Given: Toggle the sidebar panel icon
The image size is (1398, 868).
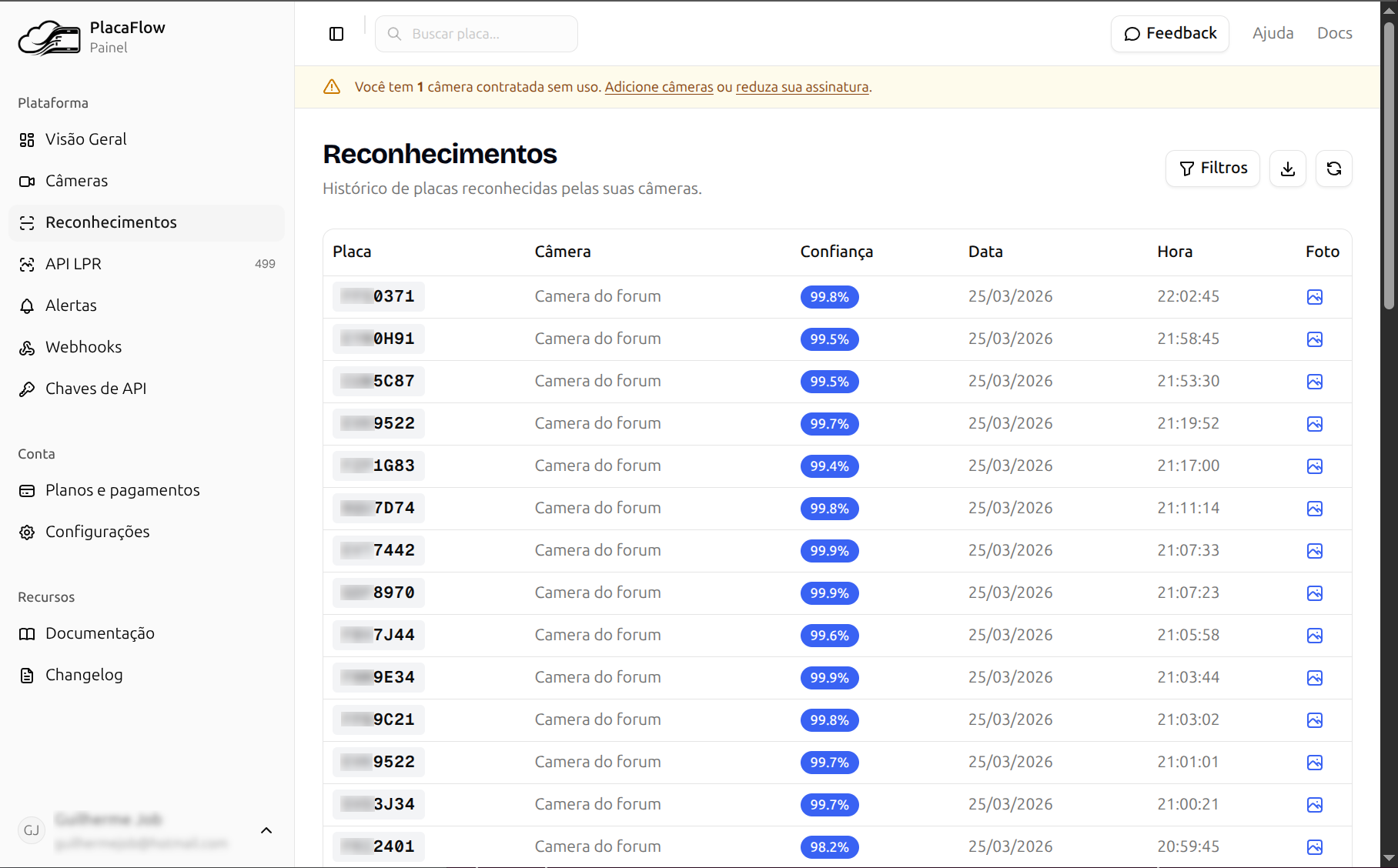Looking at the screenshot, I should (336, 34).
